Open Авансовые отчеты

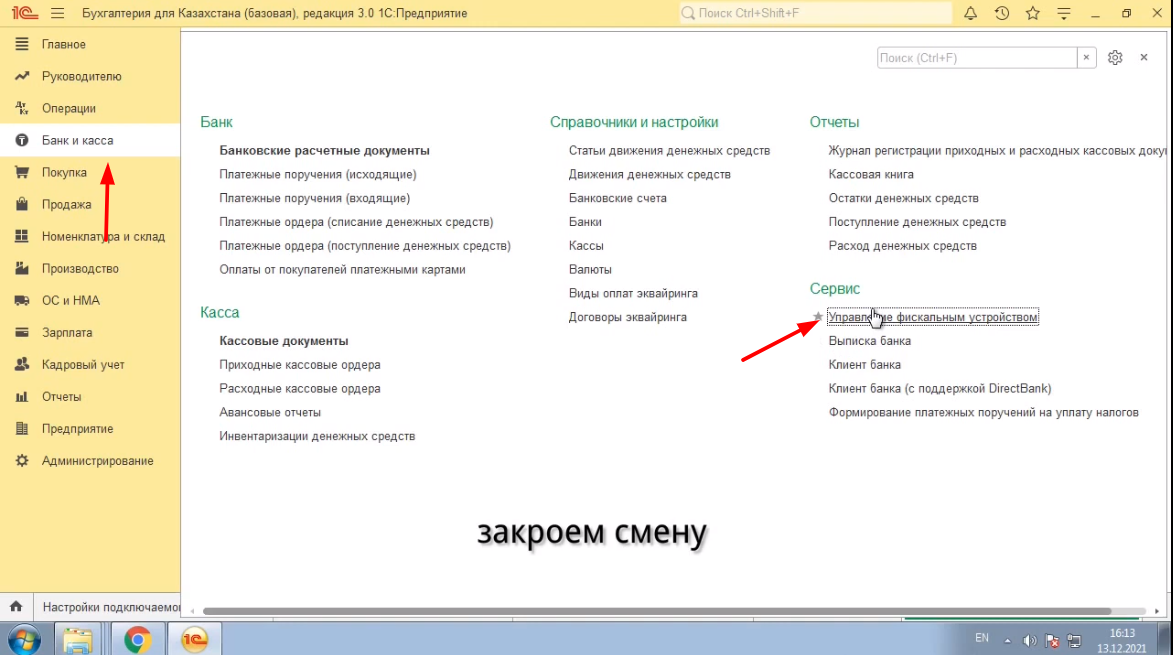[270, 413]
